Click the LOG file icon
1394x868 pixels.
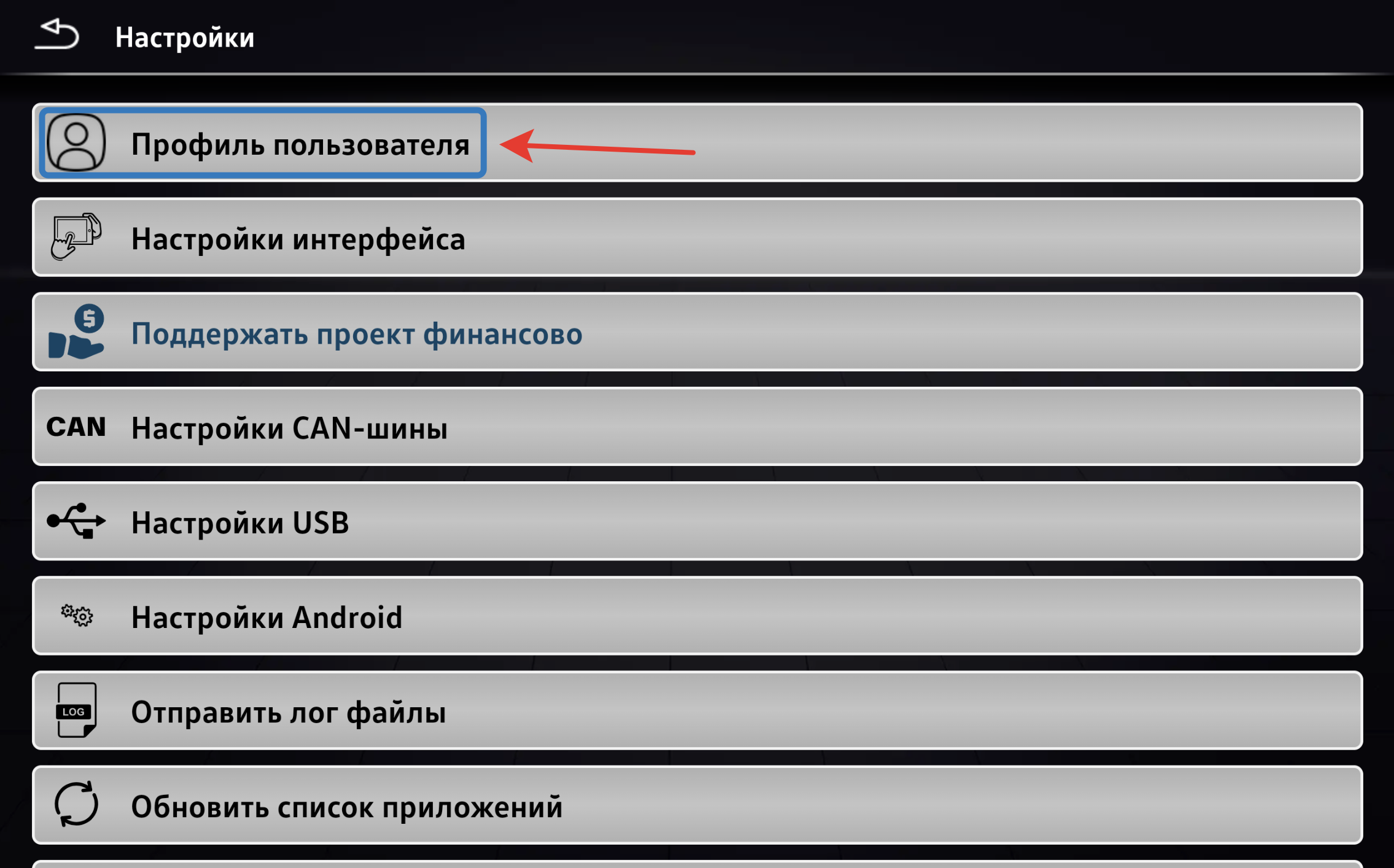(x=76, y=710)
